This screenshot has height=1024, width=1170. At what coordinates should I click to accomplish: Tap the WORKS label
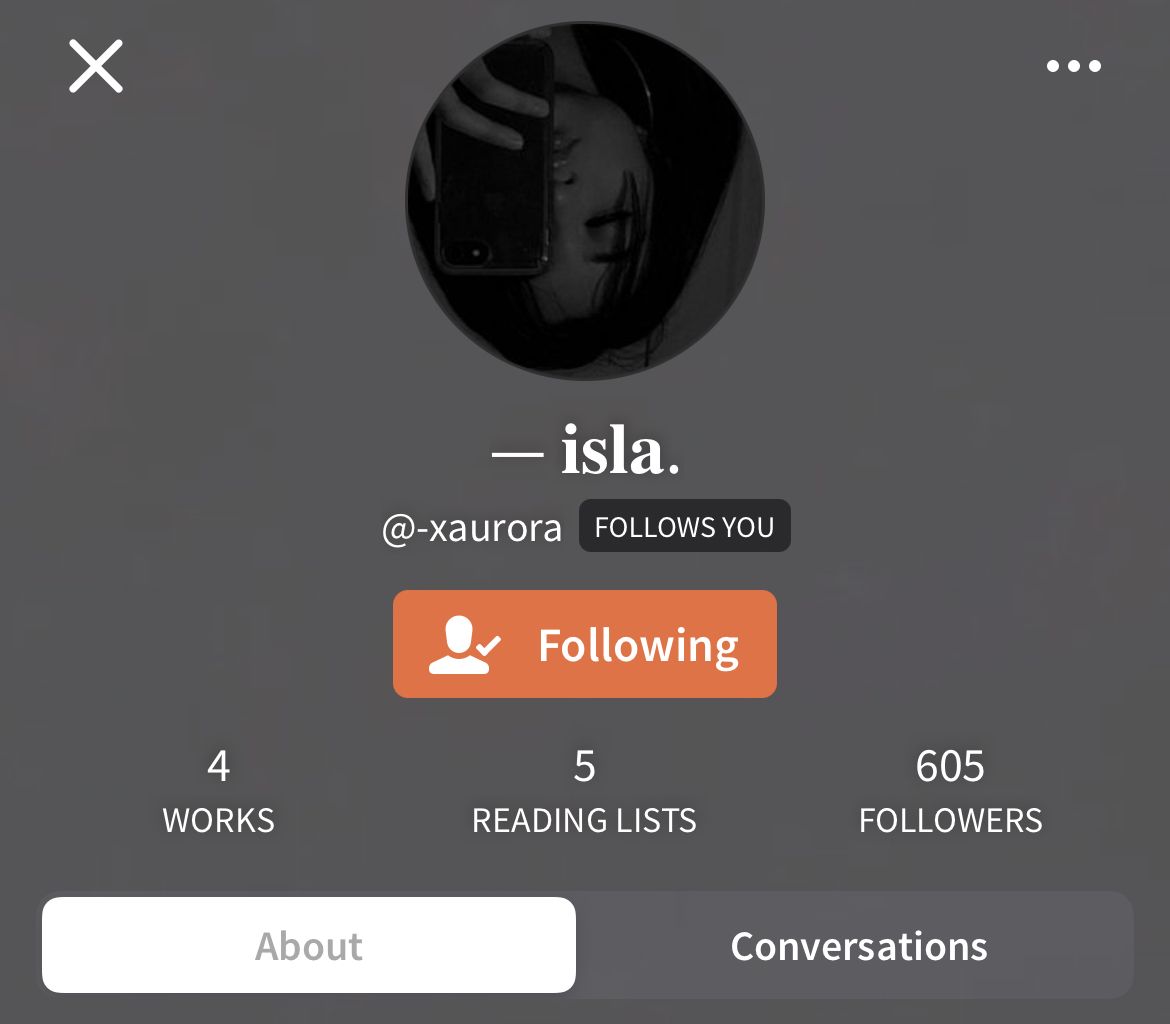coord(218,820)
